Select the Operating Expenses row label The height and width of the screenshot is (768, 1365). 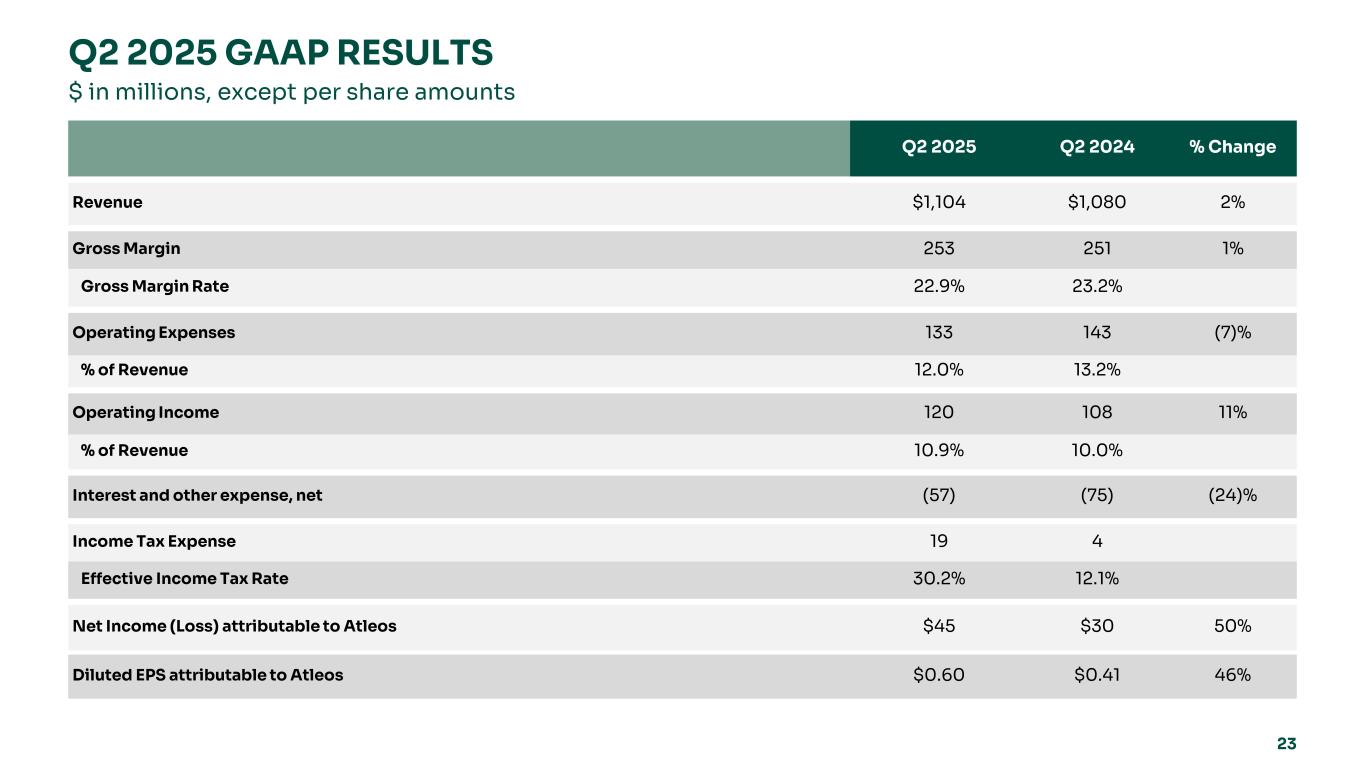point(154,332)
